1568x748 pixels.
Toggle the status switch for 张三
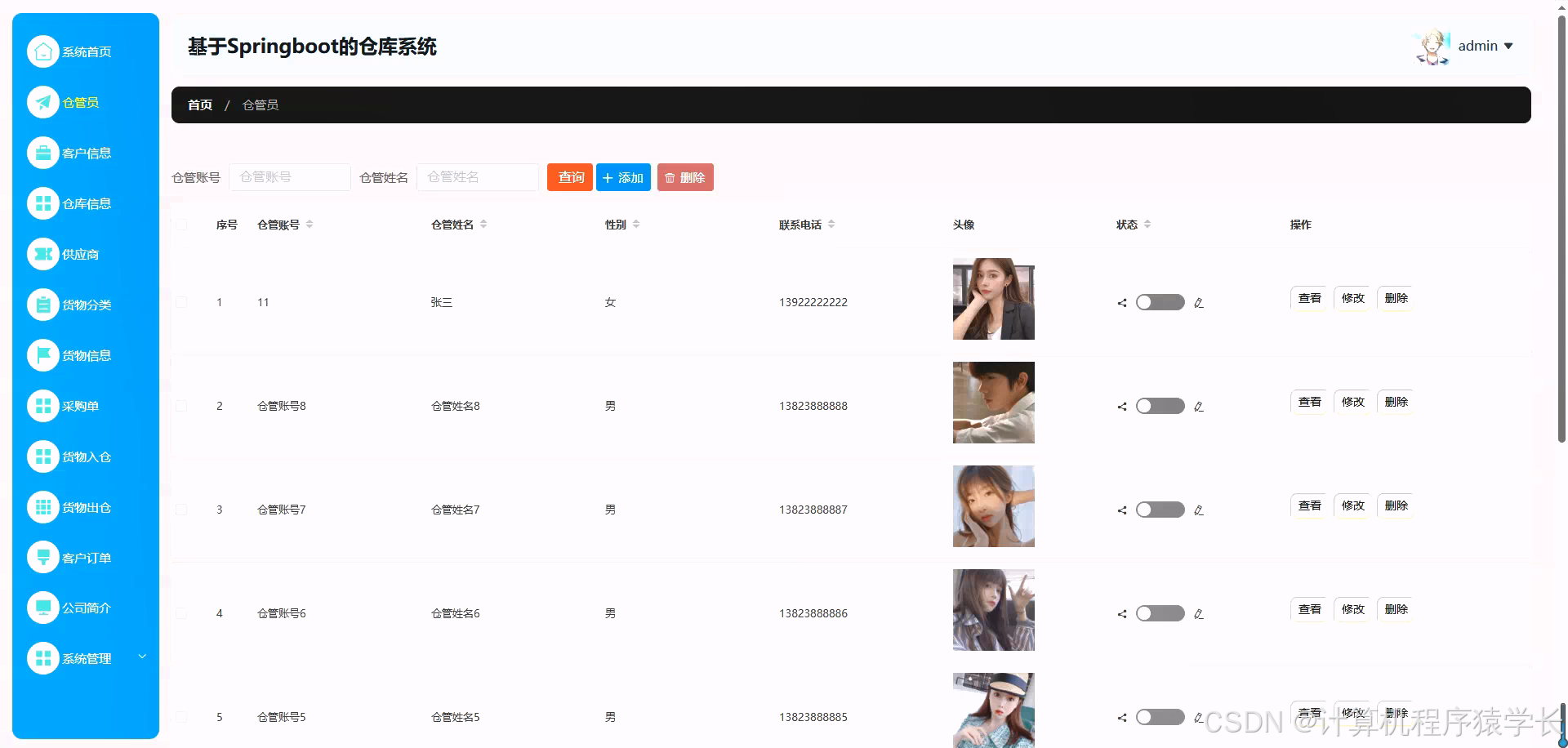(x=1159, y=302)
